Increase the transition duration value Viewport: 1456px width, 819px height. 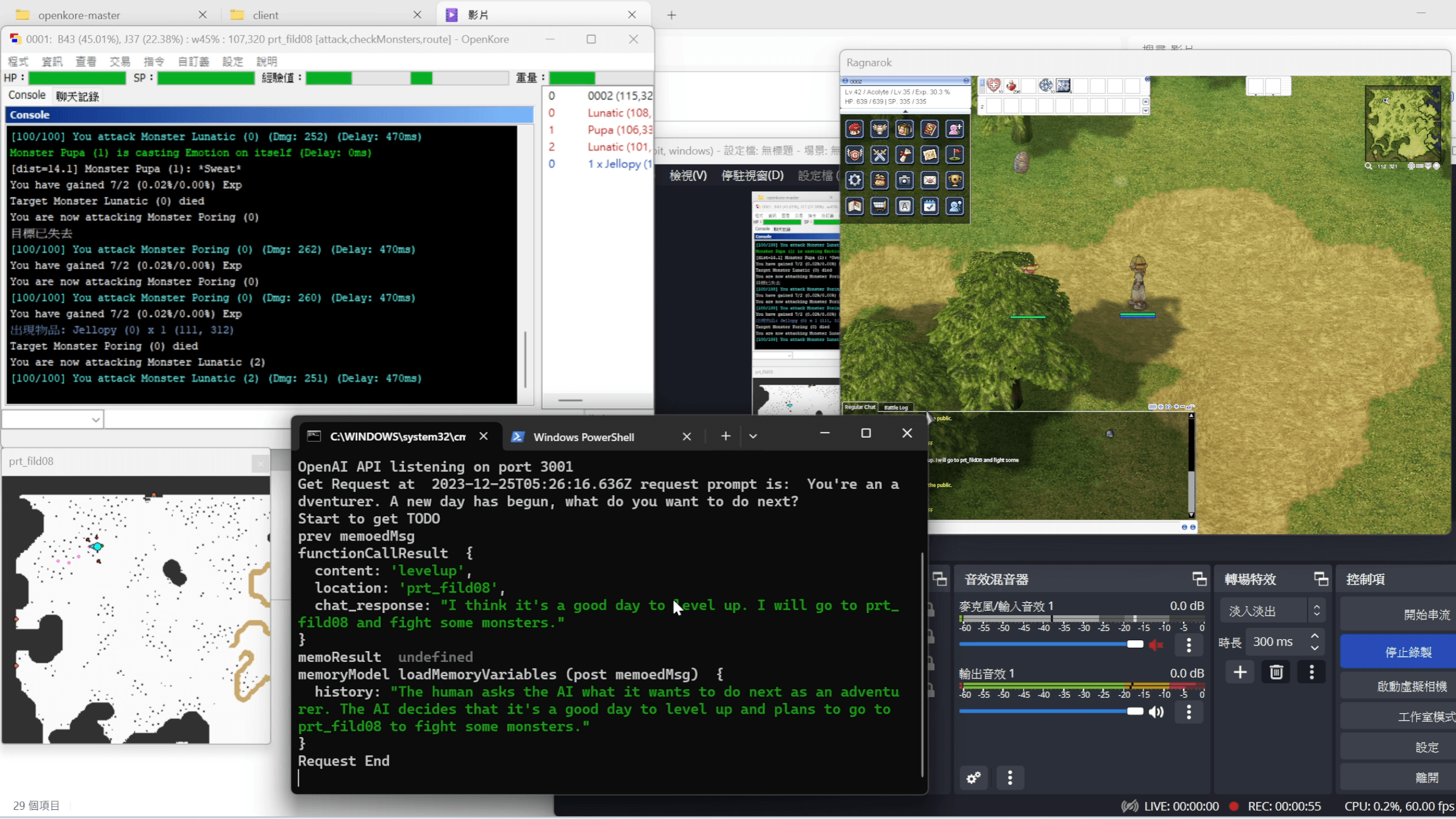[x=1315, y=636]
